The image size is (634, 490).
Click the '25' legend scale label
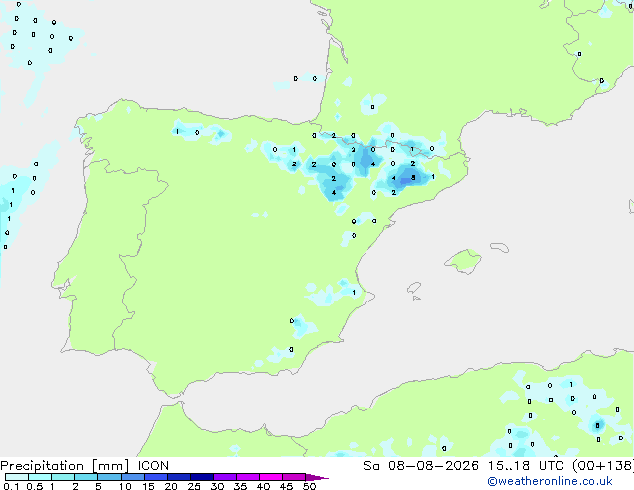tap(194, 486)
